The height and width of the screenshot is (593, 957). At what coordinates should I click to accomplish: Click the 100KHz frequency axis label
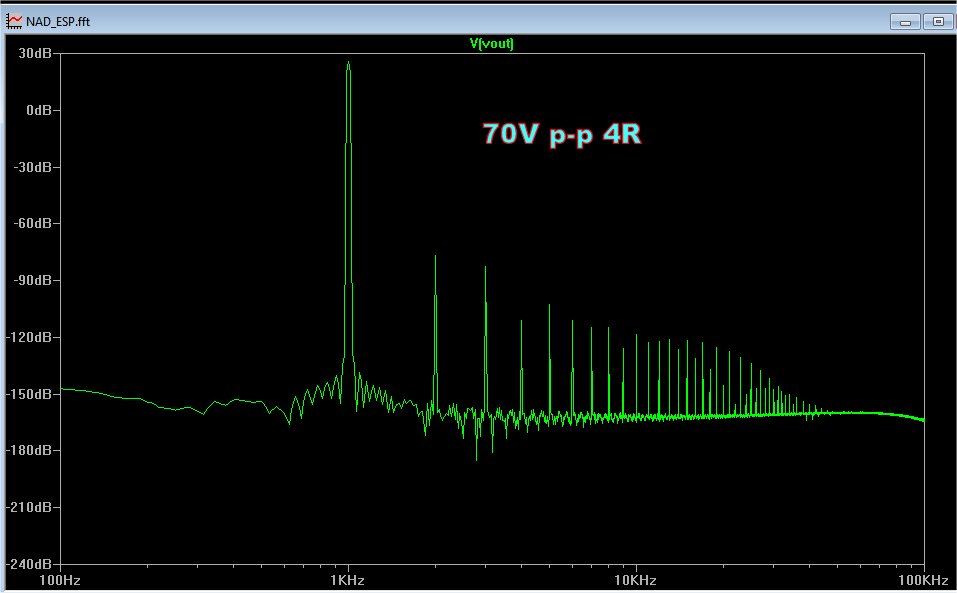(x=923, y=580)
